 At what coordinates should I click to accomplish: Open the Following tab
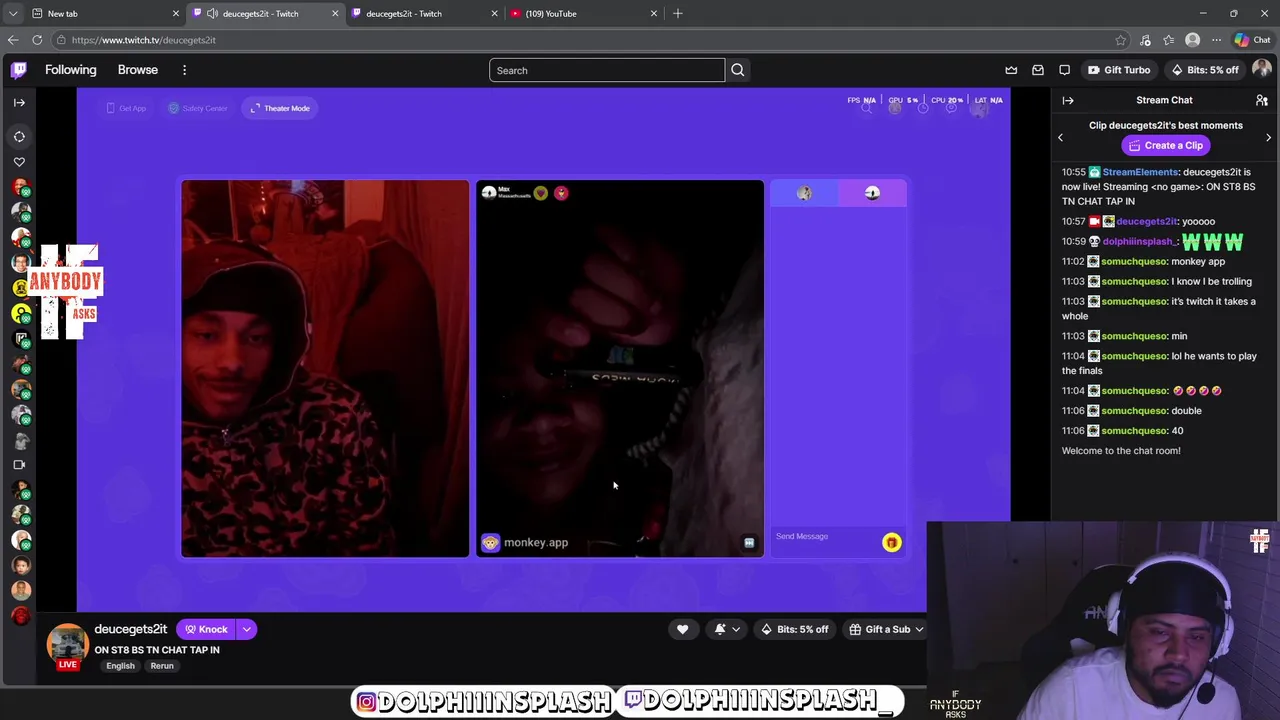click(x=71, y=70)
